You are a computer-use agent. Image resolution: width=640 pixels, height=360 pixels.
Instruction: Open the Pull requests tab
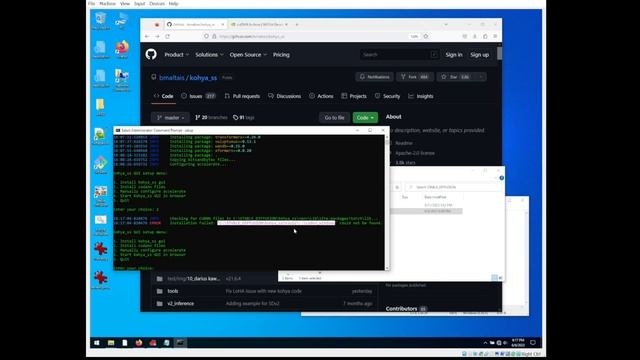click(242, 96)
